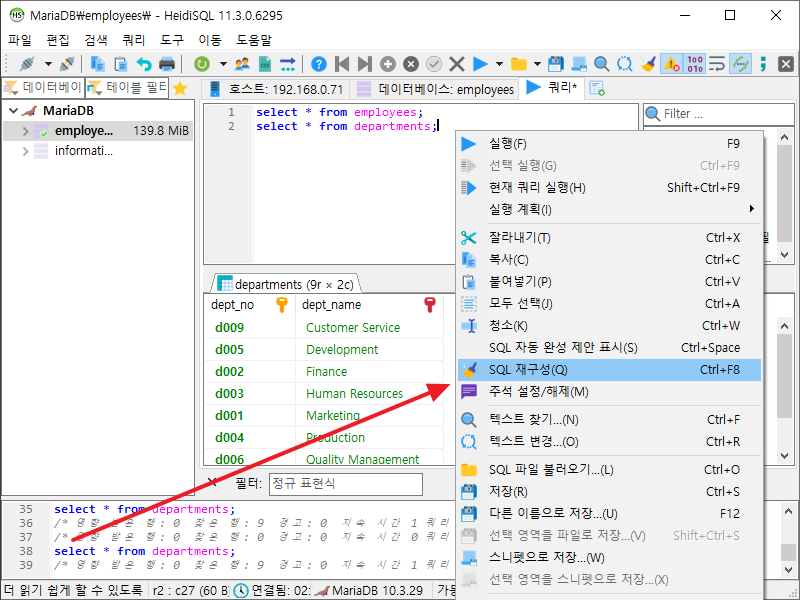Click the paste clipboard toolbar icon
This screenshot has height=600, width=800.
click(x=121, y=64)
